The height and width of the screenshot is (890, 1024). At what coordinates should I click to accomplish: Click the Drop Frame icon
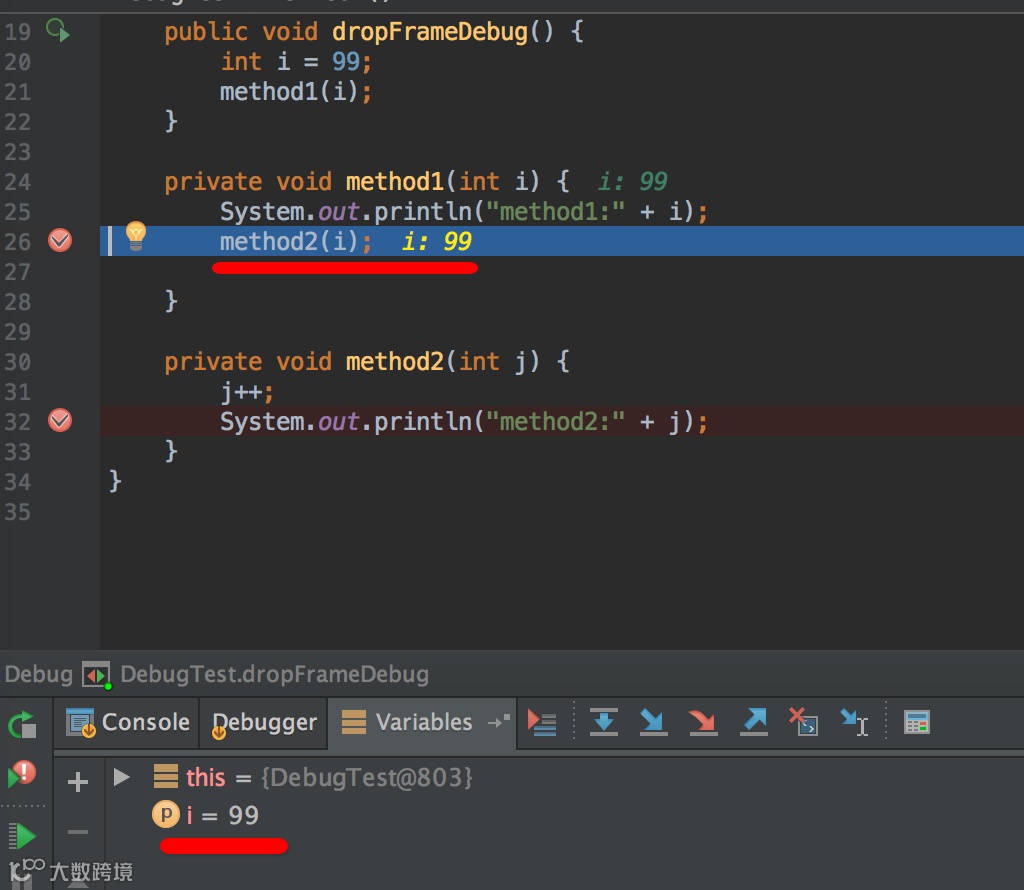[803, 722]
